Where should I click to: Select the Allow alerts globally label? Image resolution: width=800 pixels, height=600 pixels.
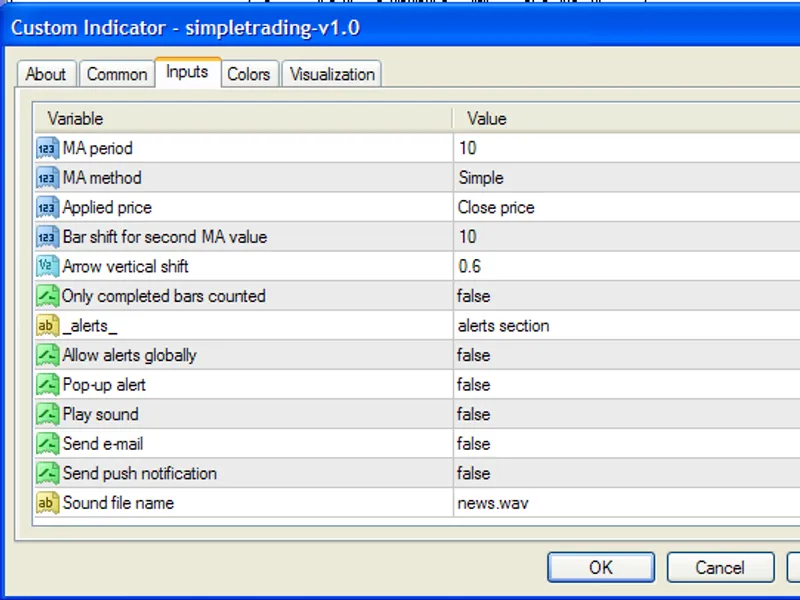pos(130,355)
